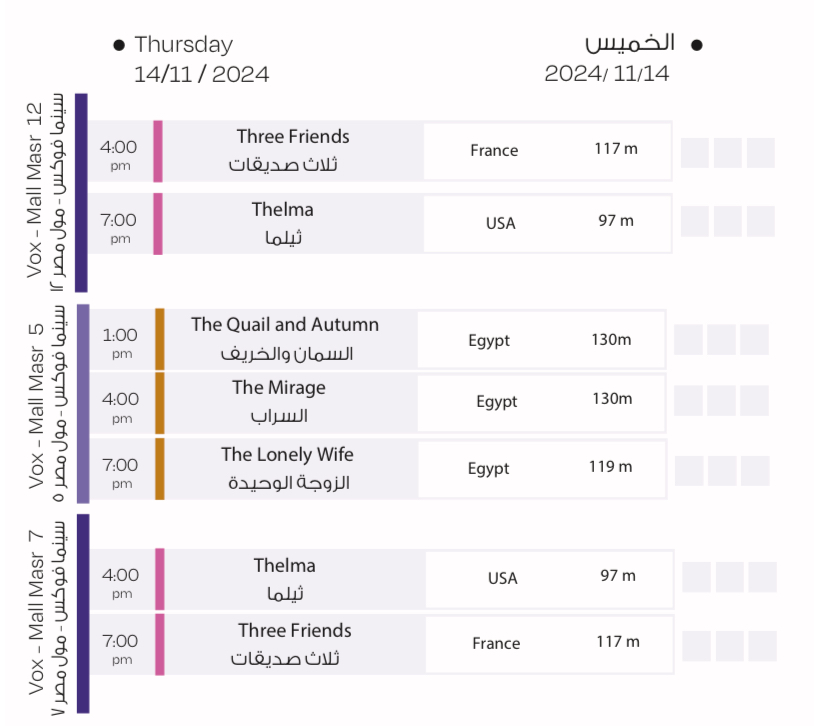
Task: Click the middle gray box in Quail and Autumn row
Action: click(x=721, y=340)
